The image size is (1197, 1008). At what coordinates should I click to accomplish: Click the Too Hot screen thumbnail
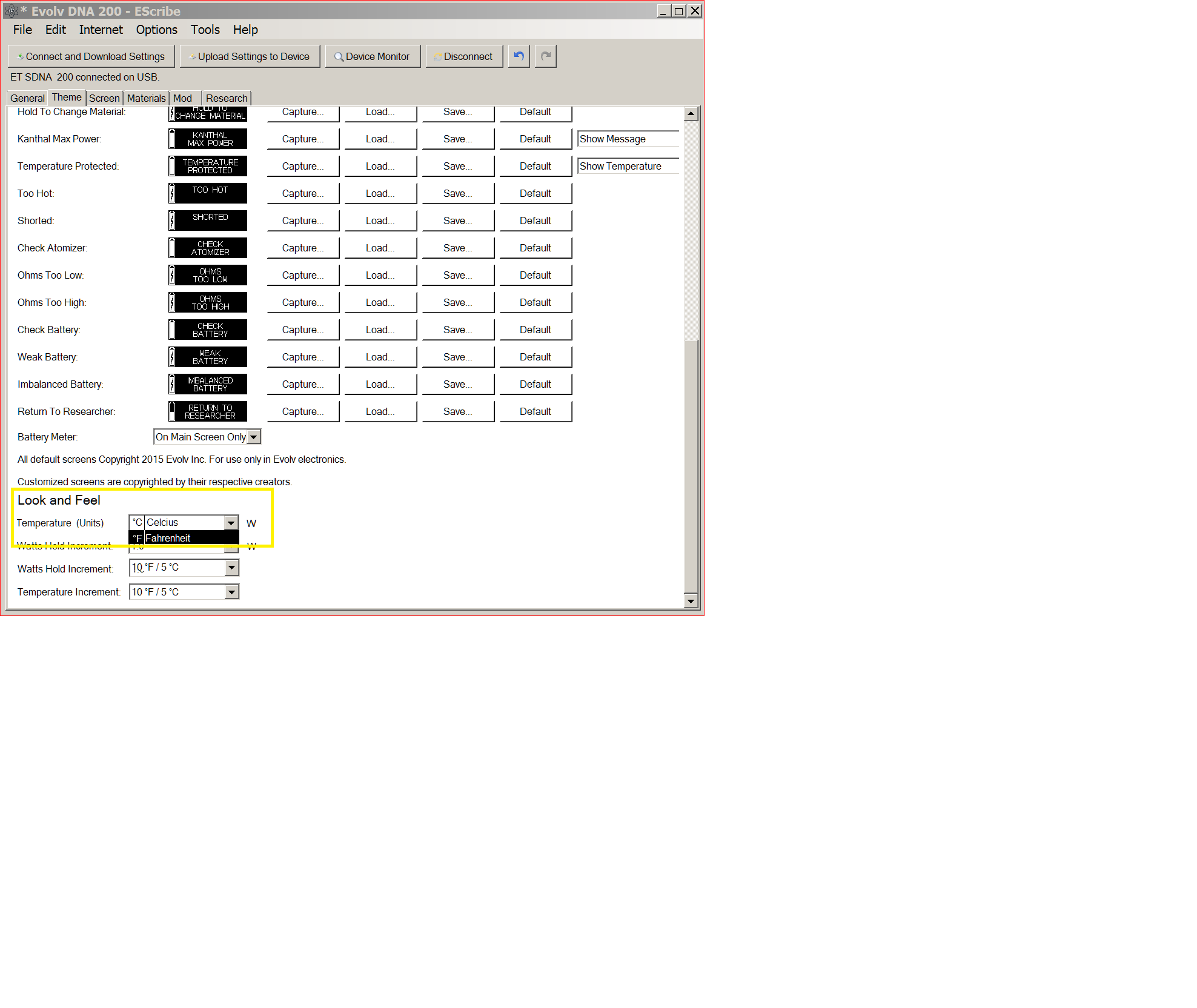point(208,193)
